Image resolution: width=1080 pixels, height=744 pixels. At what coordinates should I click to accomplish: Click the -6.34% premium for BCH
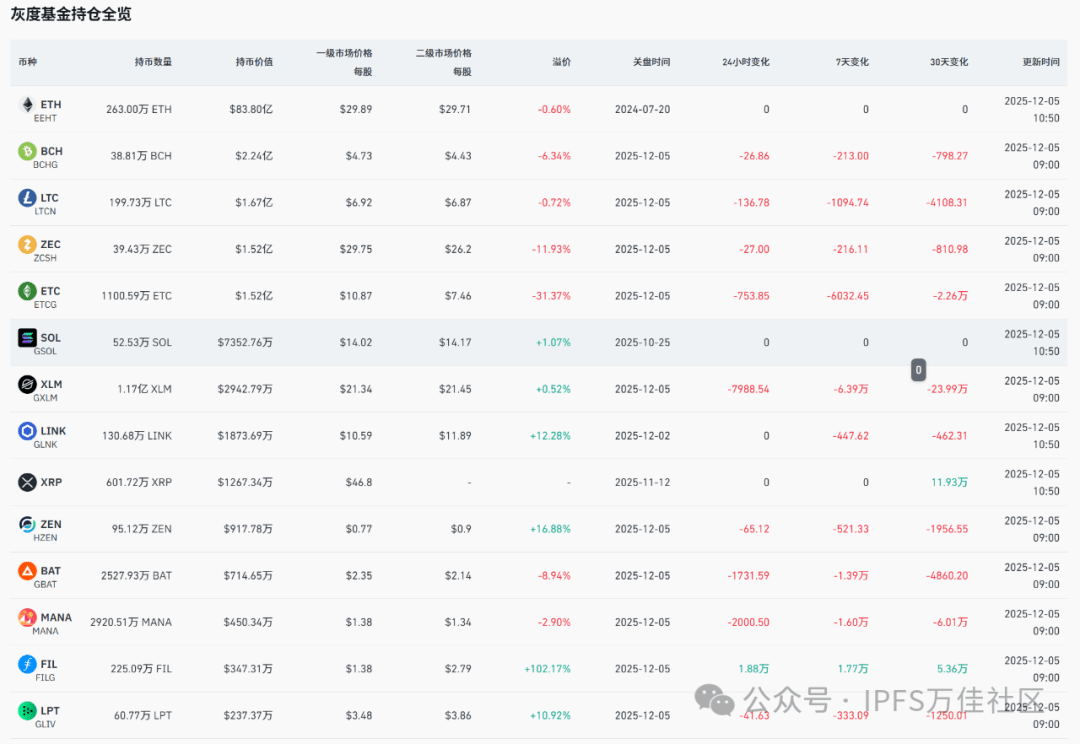click(554, 156)
